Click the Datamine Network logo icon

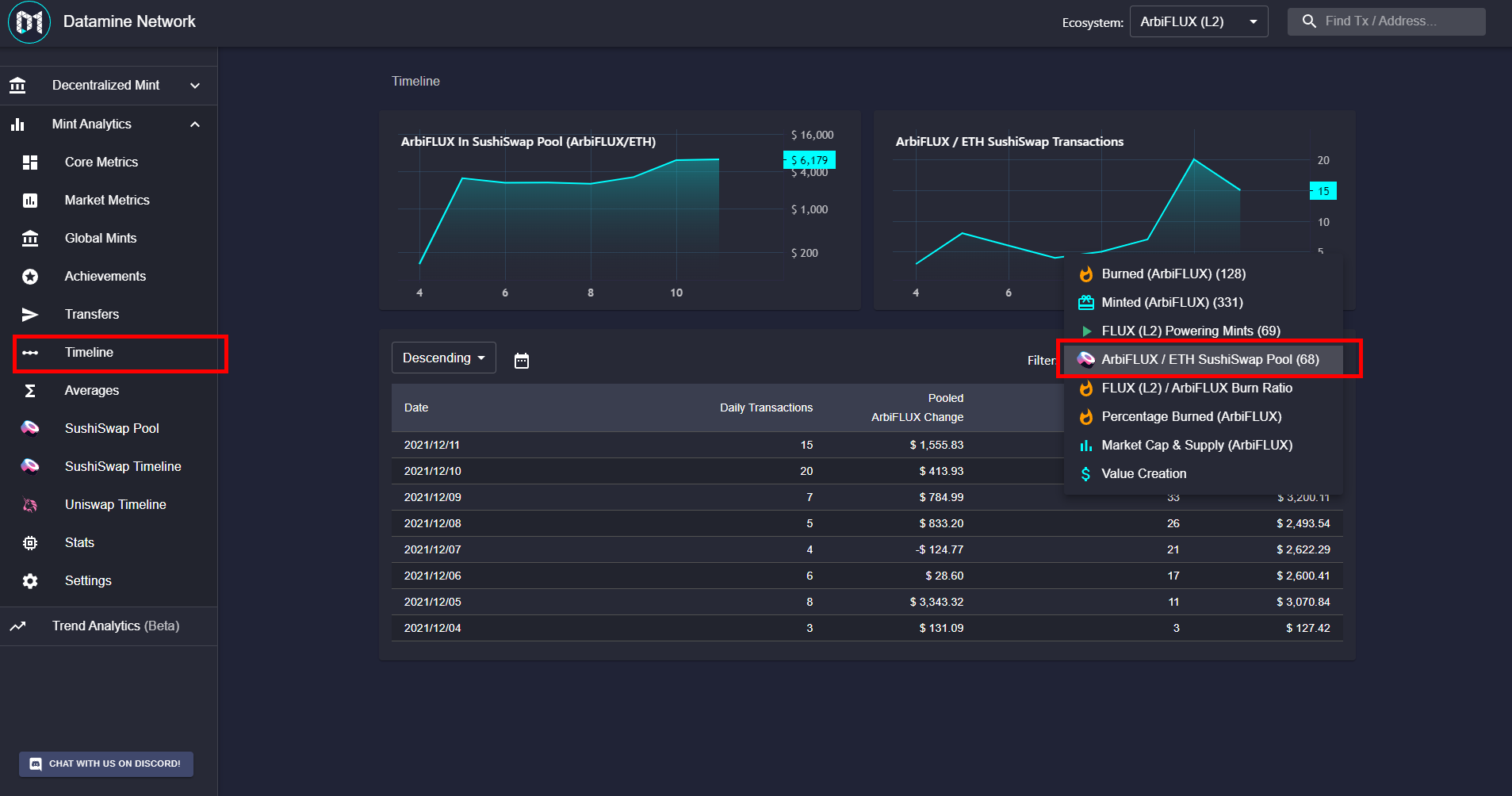click(29, 22)
